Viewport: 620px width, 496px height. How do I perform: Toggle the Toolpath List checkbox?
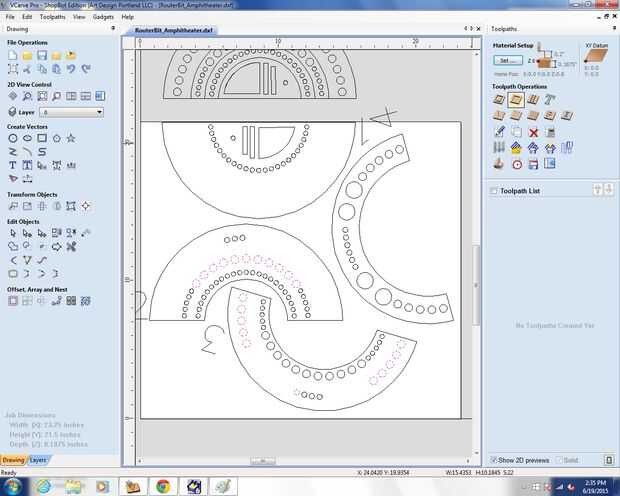[493, 191]
